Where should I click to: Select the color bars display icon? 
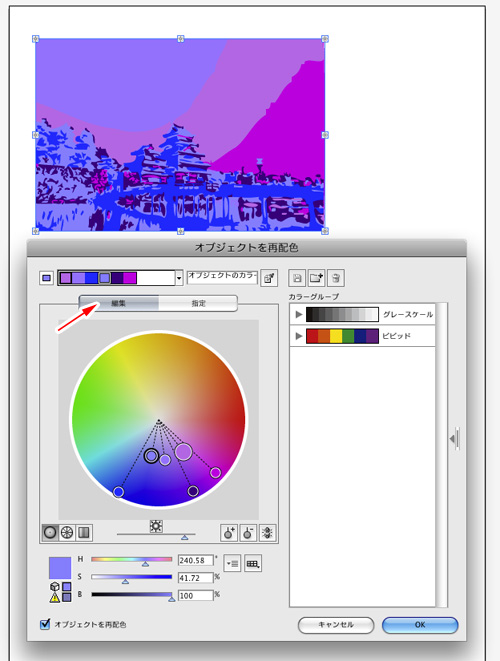[x=84, y=532]
